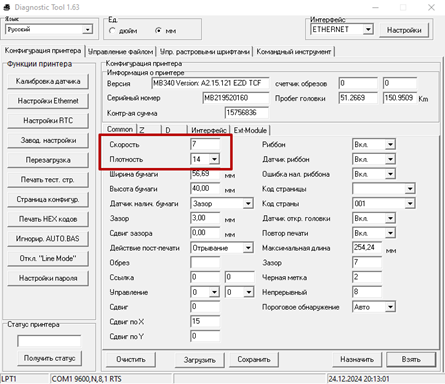Image resolution: width=445 pixels, height=384 pixels.
Task: Click Печать HEX кодов button
Action: click(48, 219)
